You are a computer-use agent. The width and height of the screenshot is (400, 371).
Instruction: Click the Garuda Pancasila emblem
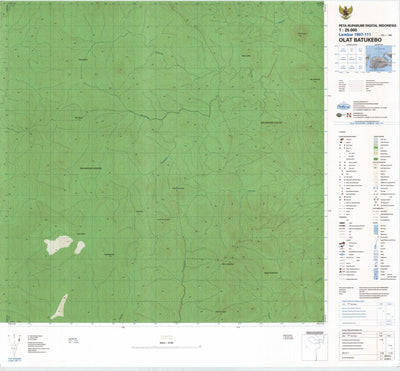pyautogui.click(x=345, y=12)
